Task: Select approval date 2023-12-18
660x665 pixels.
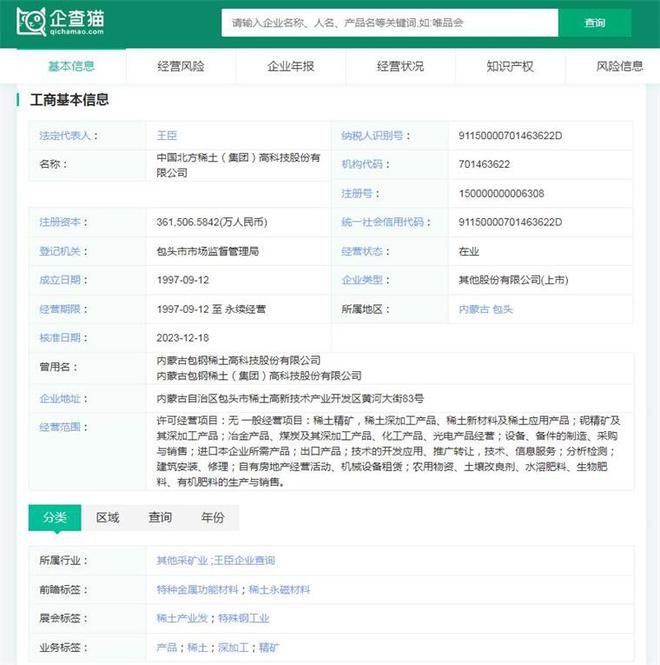Action: coord(183,338)
